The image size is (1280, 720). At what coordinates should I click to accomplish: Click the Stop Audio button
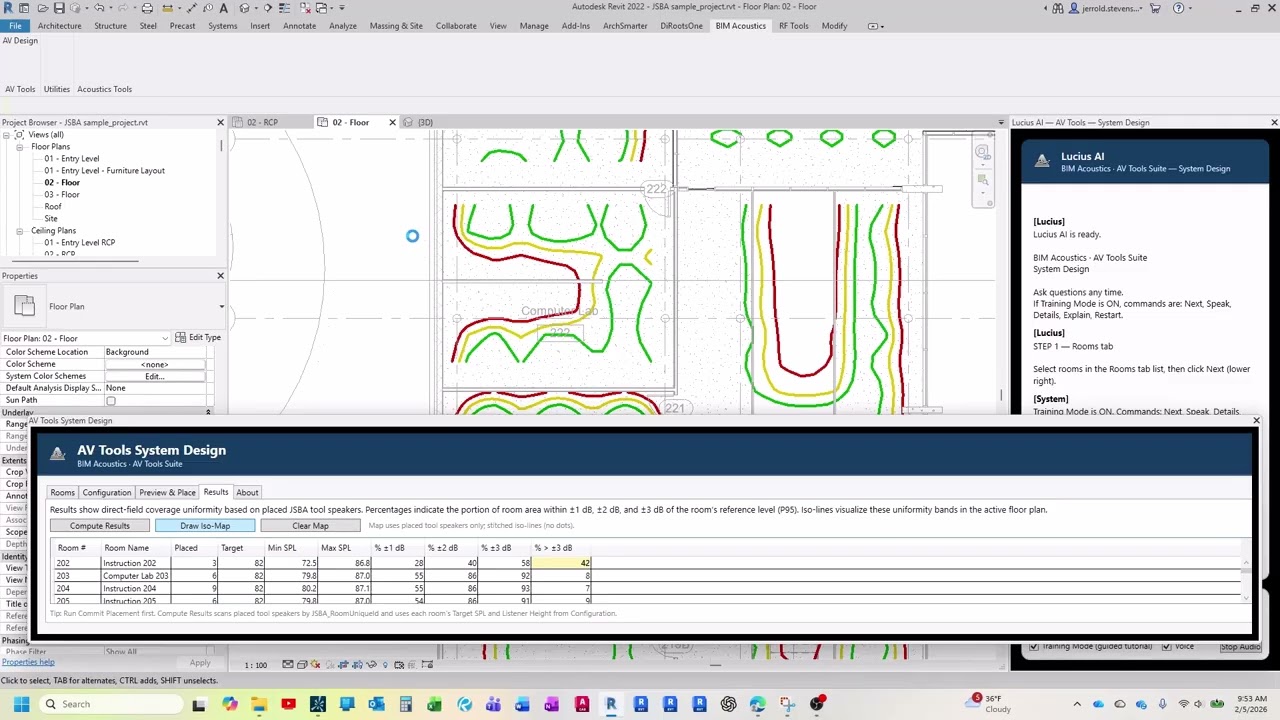(1240, 647)
